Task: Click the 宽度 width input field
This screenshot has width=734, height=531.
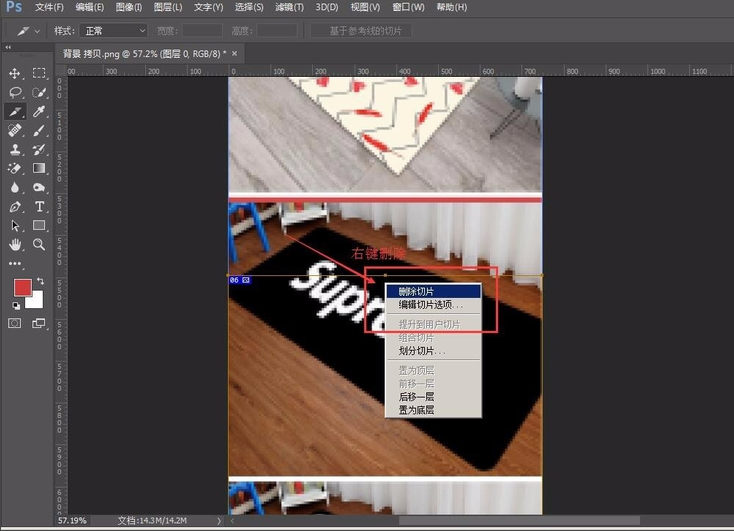Action: pos(202,31)
